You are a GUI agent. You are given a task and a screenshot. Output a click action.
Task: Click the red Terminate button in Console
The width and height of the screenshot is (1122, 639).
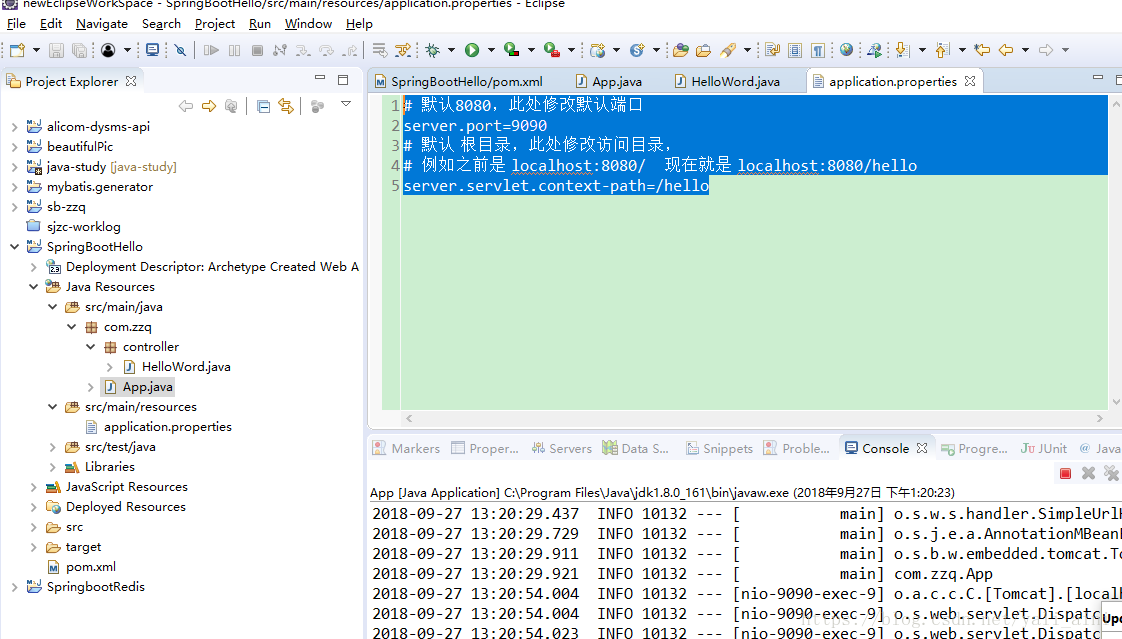click(x=1065, y=473)
